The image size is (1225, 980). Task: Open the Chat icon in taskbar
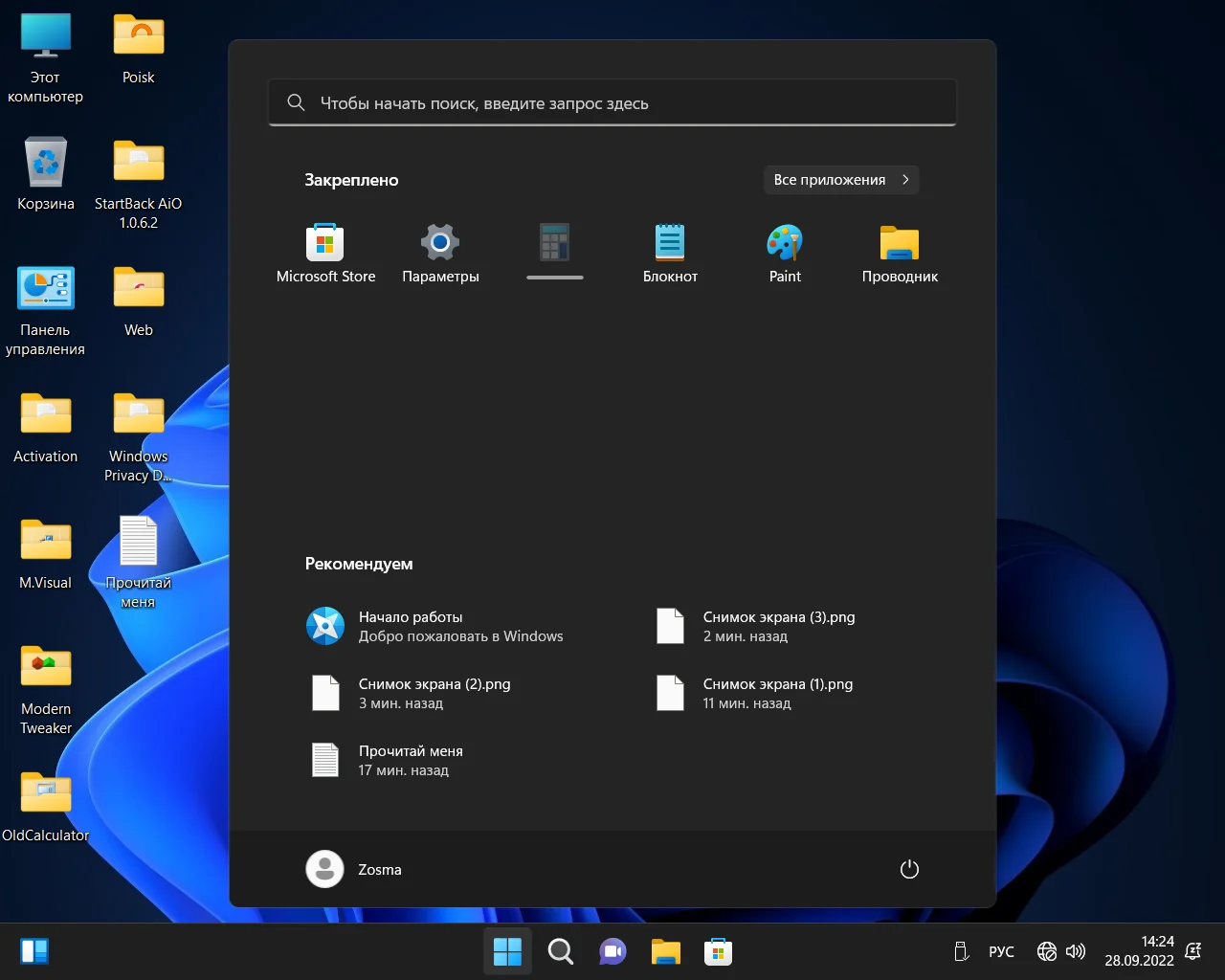[612, 951]
